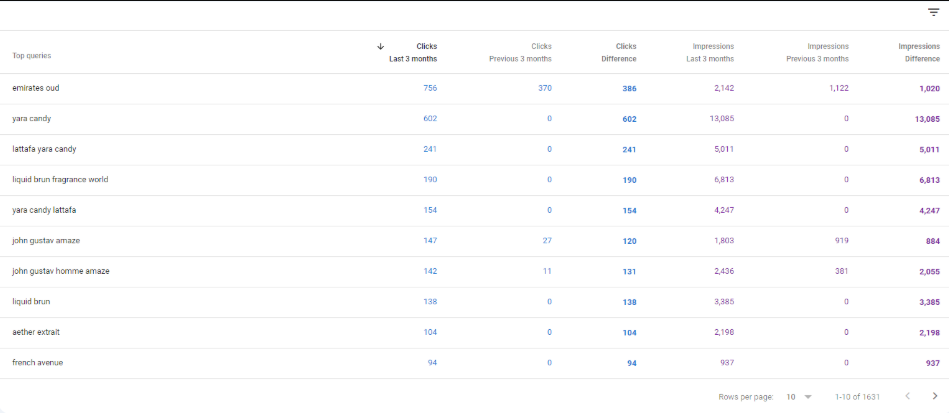
Task: Select the Top queries column header
Action: (32, 56)
